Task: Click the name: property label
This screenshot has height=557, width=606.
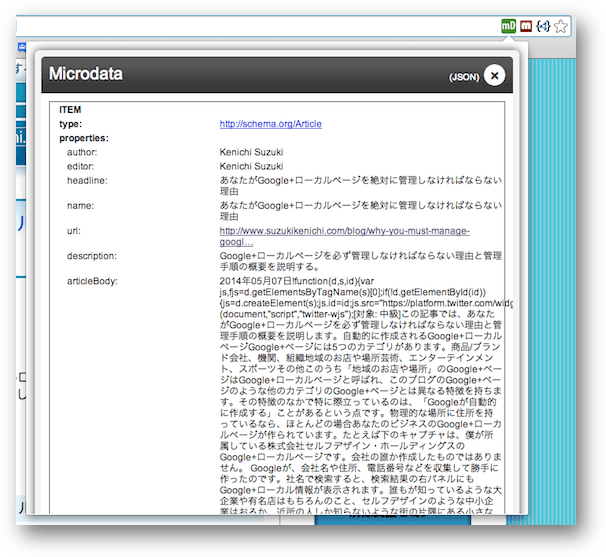Action: pyautogui.click(x=80, y=206)
